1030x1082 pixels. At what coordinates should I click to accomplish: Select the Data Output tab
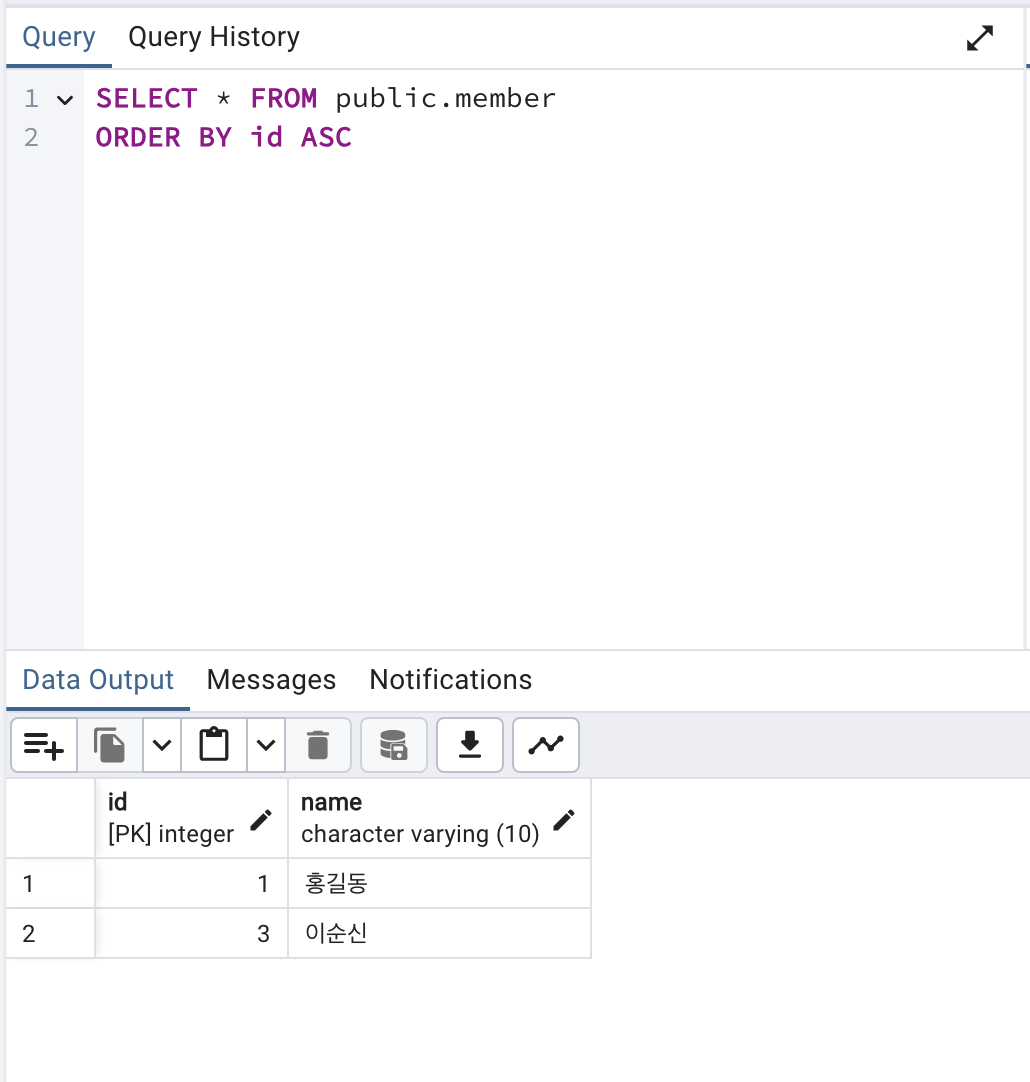pos(98,680)
